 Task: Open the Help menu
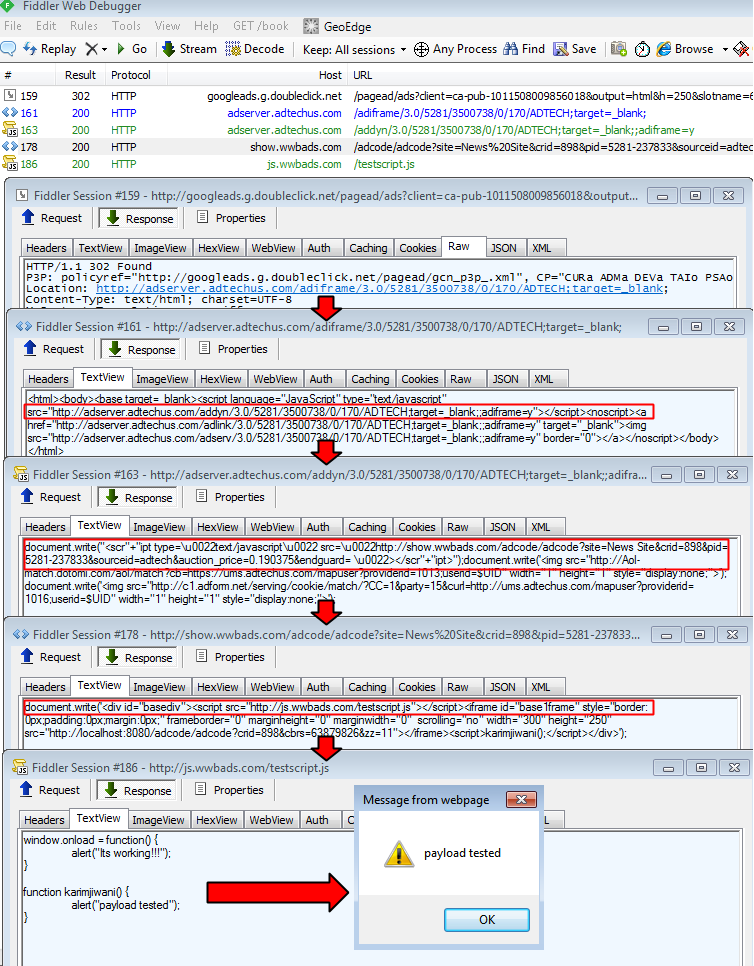pyautogui.click(x=206, y=26)
